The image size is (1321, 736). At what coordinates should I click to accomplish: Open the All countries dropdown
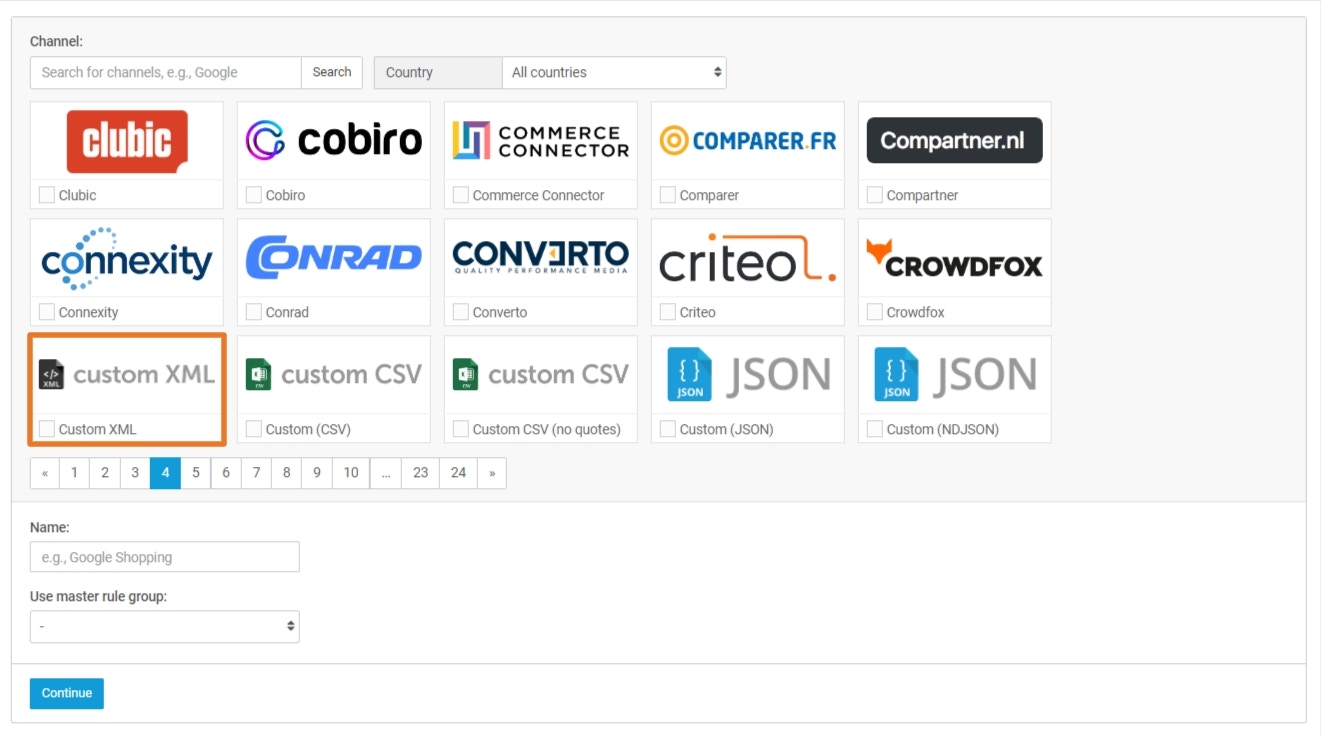tap(614, 72)
